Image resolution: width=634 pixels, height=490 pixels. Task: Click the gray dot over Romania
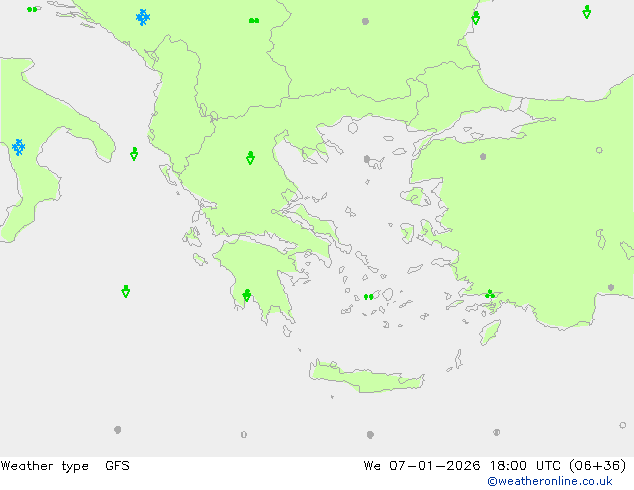[x=366, y=21]
